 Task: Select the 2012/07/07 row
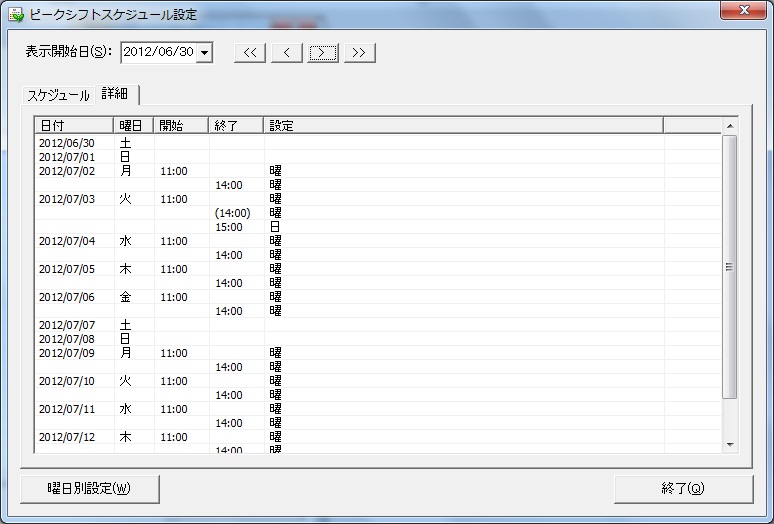(x=378, y=325)
